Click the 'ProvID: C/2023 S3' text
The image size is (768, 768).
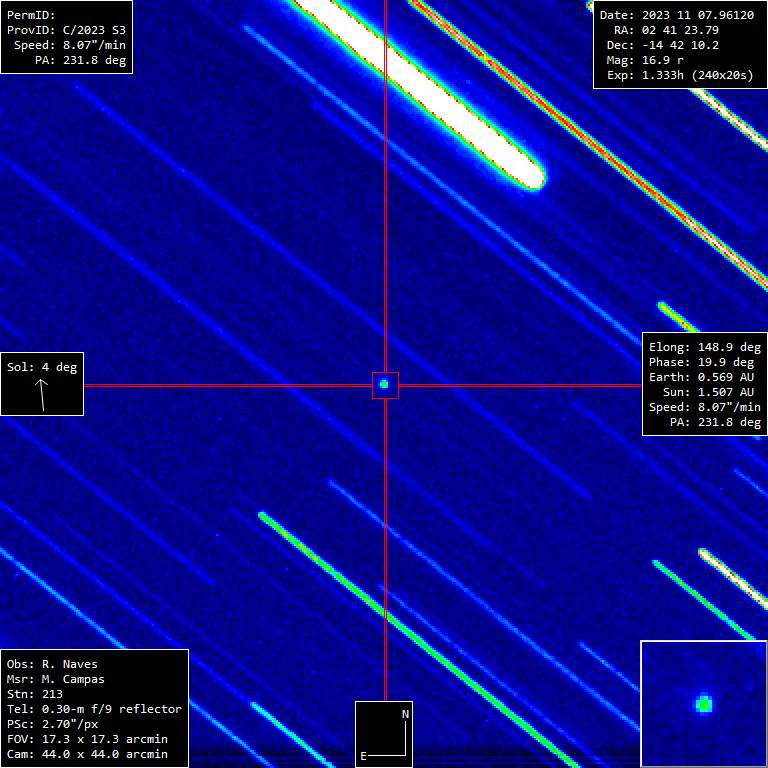pyautogui.click(x=66, y=30)
